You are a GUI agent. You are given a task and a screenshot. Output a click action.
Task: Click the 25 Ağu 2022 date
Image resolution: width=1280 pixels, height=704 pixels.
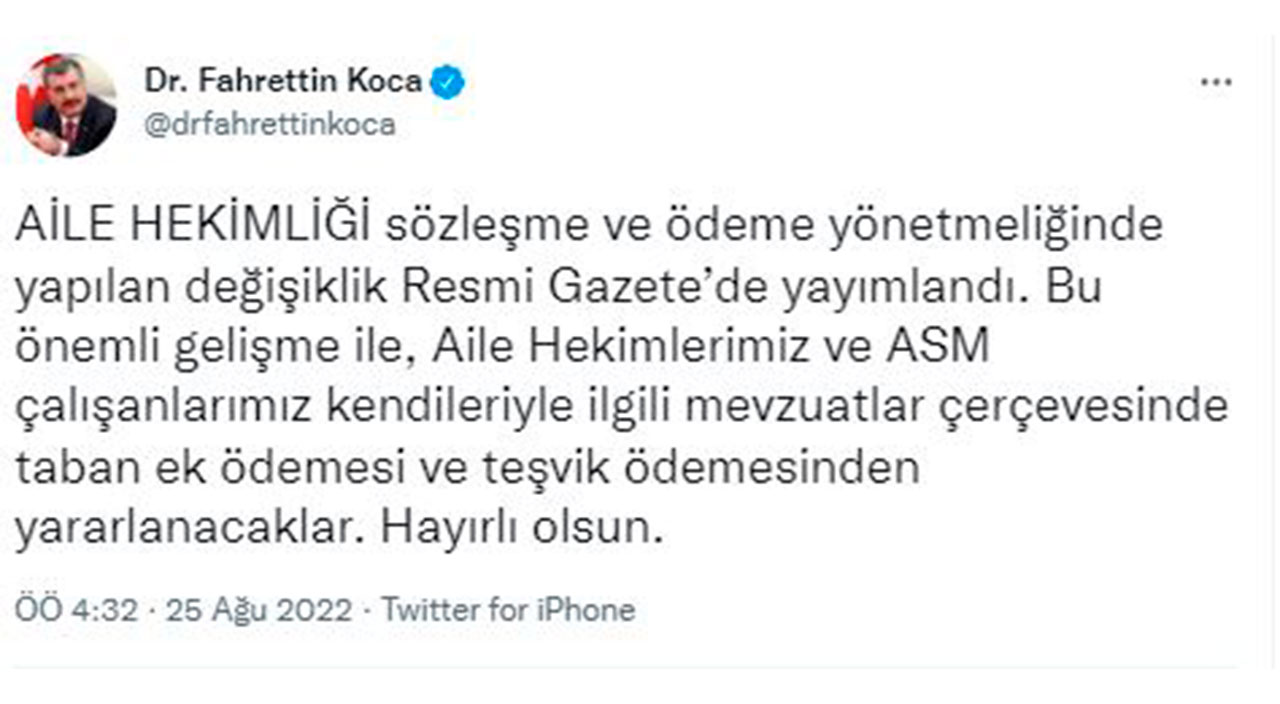pos(259,609)
